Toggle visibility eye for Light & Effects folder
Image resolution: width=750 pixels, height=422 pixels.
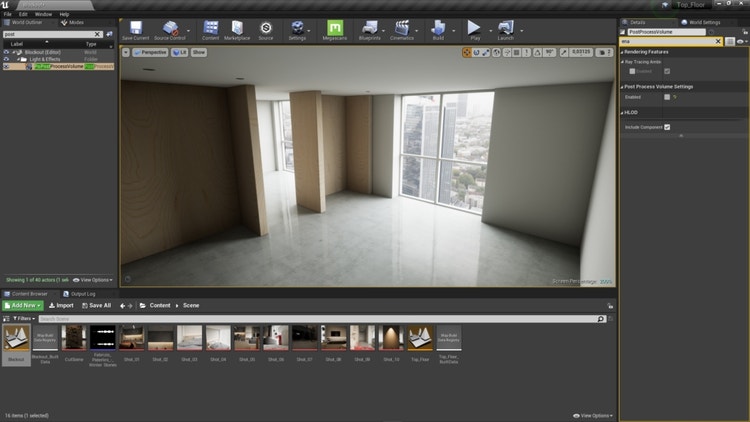(x=6, y=59)
